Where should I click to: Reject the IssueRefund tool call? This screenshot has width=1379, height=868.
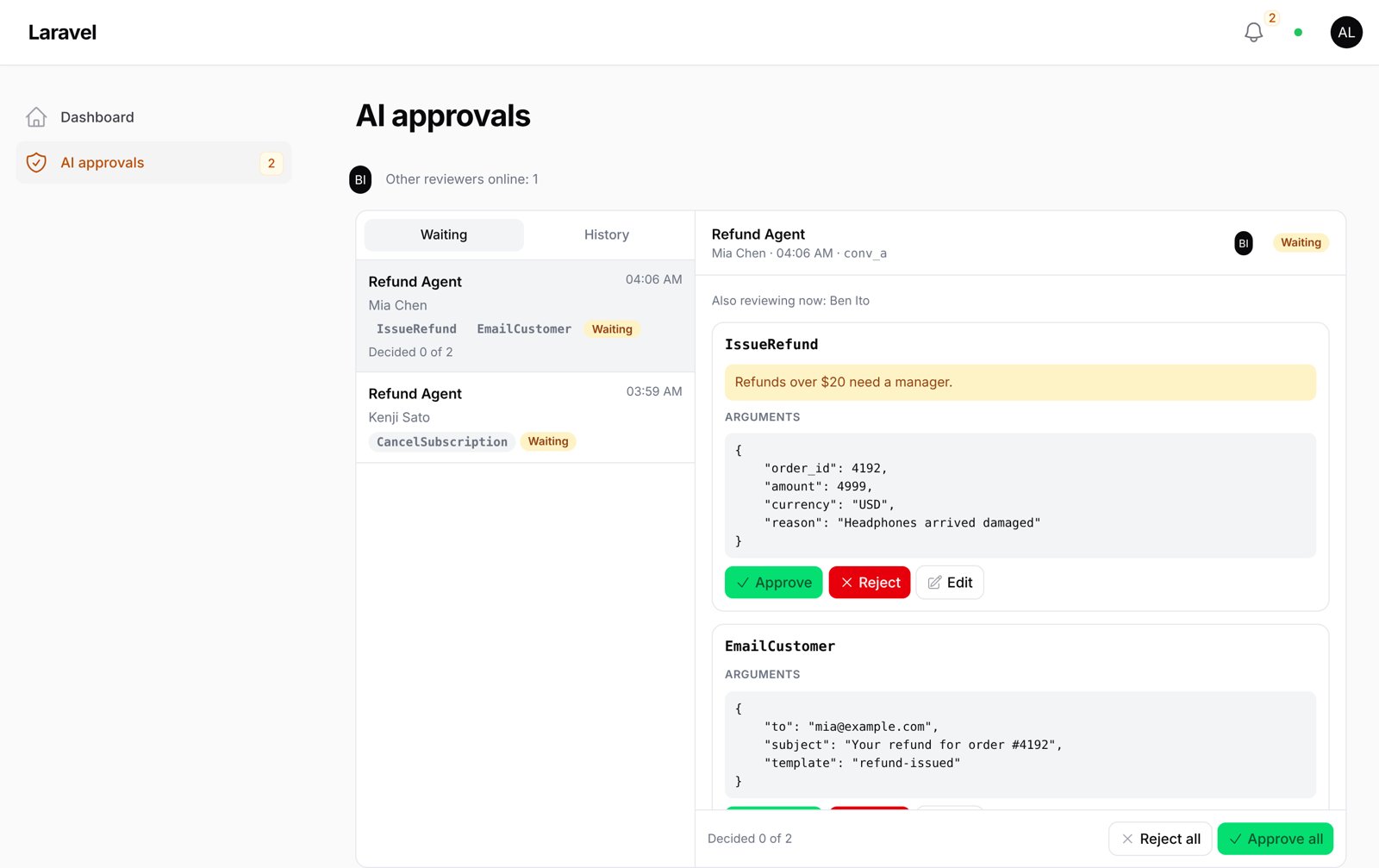coord(869,583)
